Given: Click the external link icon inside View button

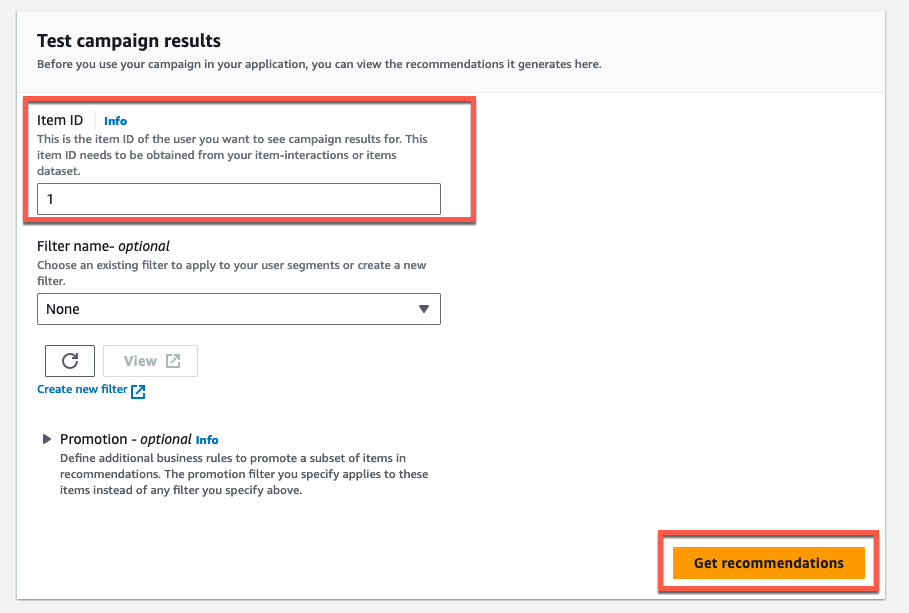Looking at the screenshot, I should 173,361.
